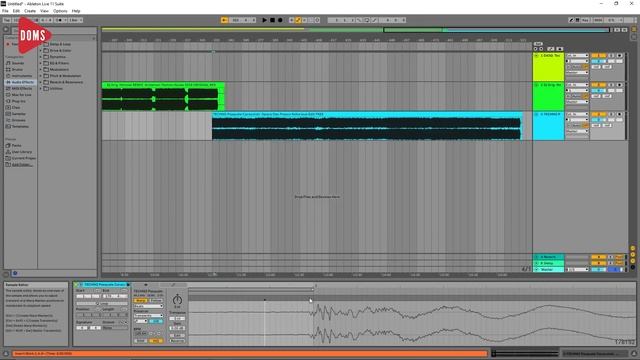Image resolution: width=640 pixels, height=360 pixels.
Task: Open Key Map mode
Action: pos(586,20)
